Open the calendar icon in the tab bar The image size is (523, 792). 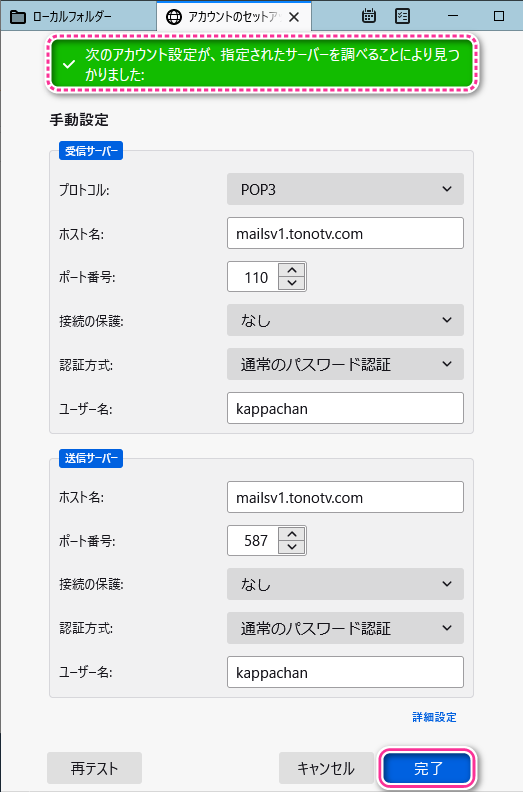click(x=369, y=16)
